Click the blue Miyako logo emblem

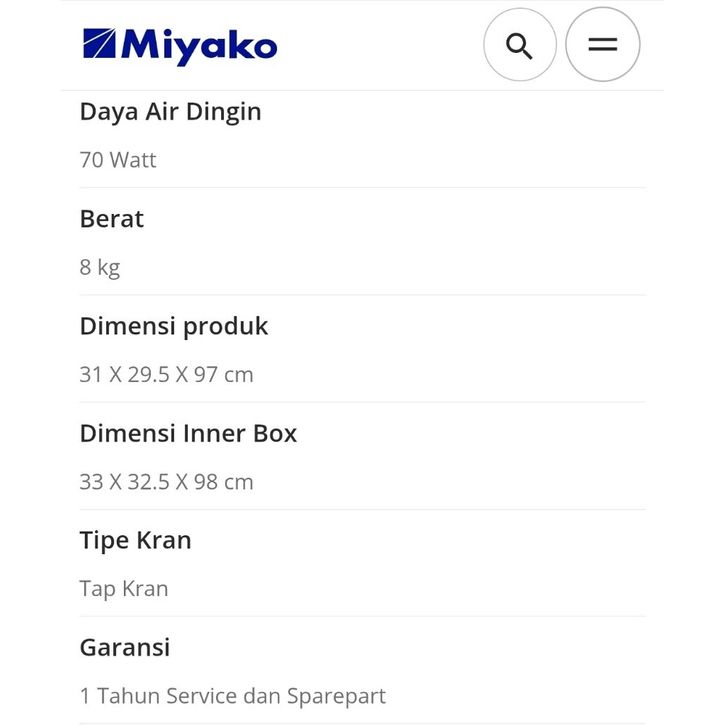99,45
